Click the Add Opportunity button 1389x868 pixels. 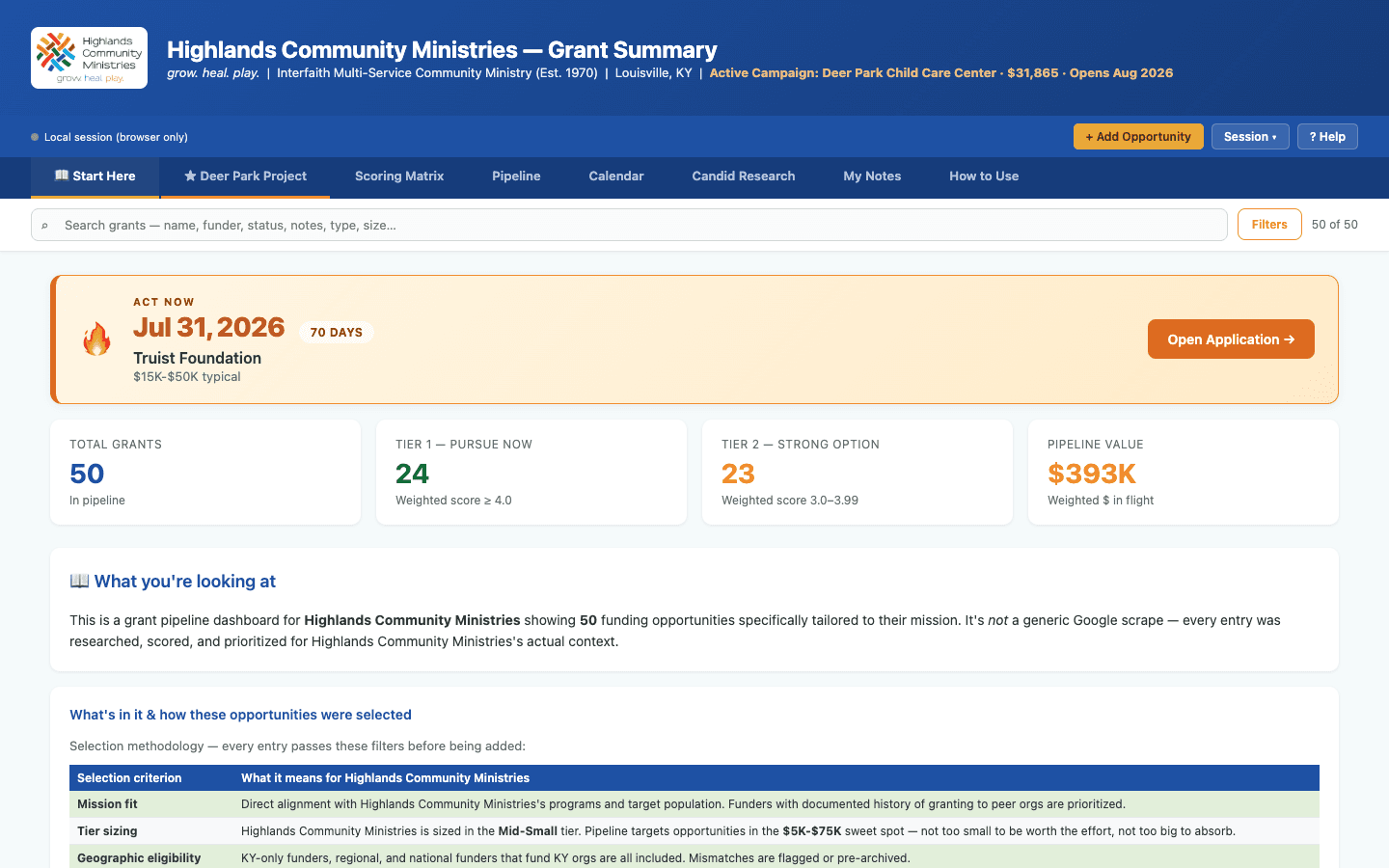(1138, 137)
